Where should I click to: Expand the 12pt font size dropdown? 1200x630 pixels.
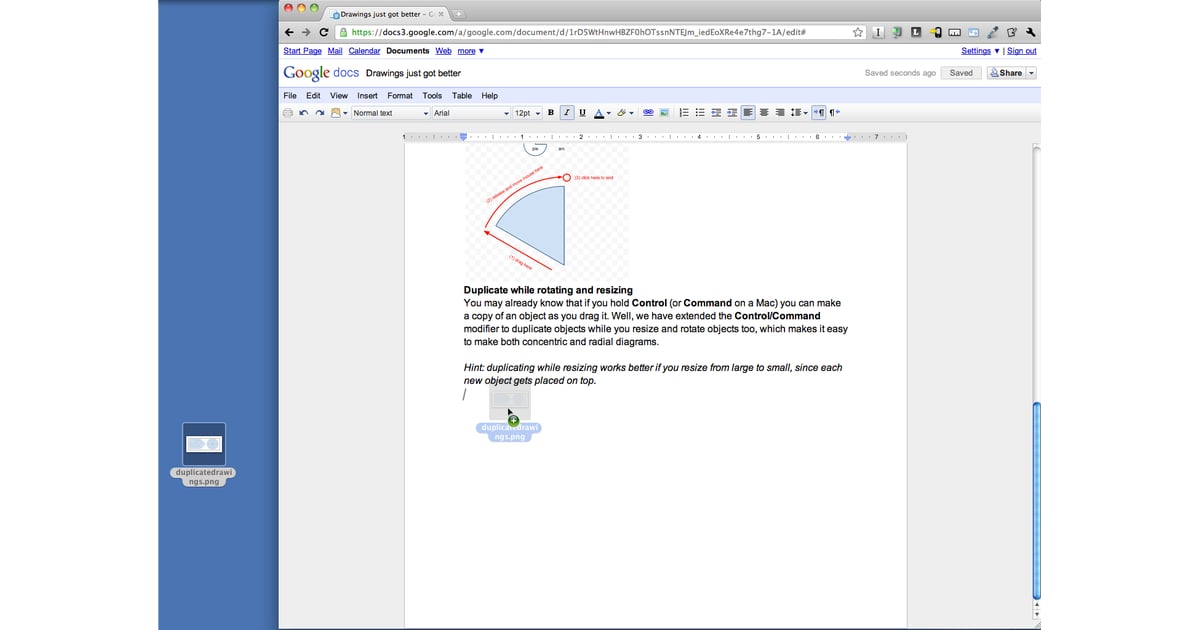(x=527, y=113)
